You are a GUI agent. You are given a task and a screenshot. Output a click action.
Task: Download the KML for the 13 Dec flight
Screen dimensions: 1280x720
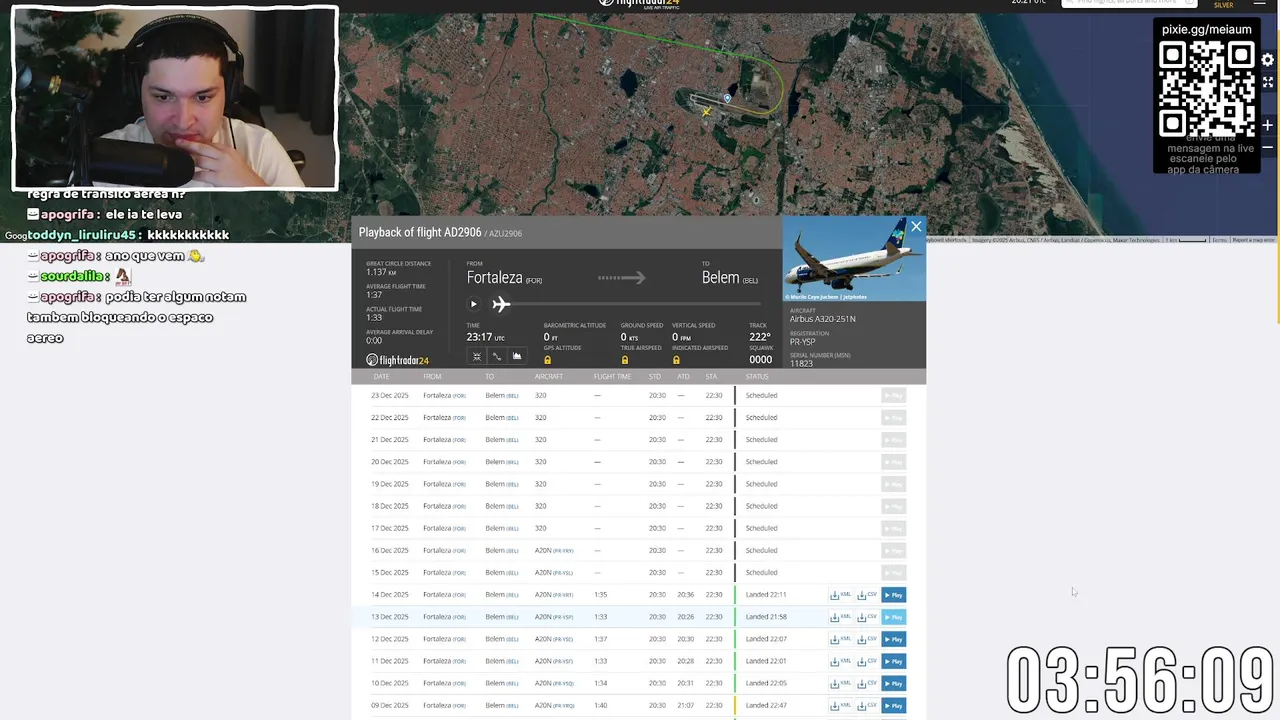click(x=841, y=617)
